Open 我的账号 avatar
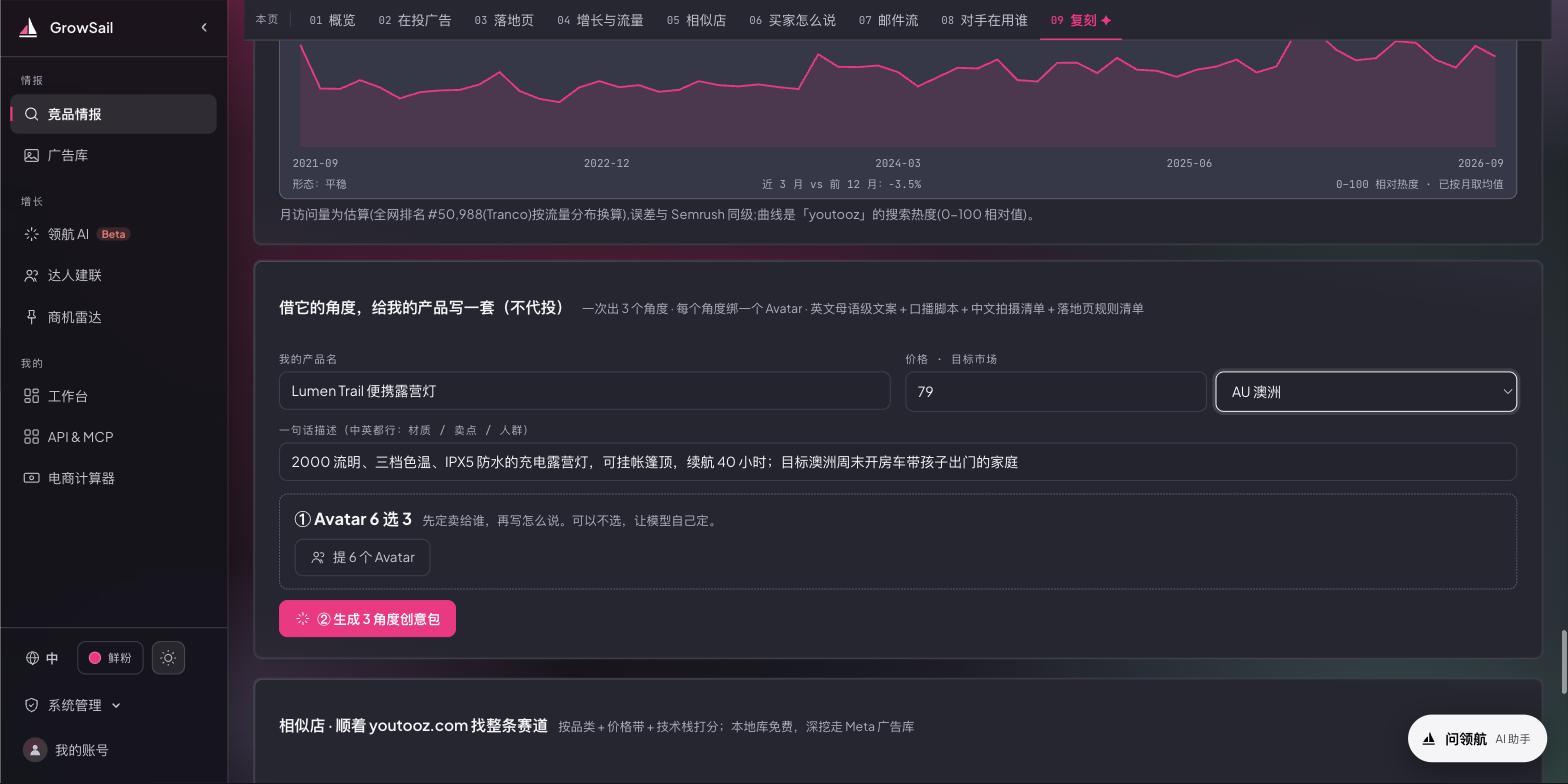 pos(35,750)
